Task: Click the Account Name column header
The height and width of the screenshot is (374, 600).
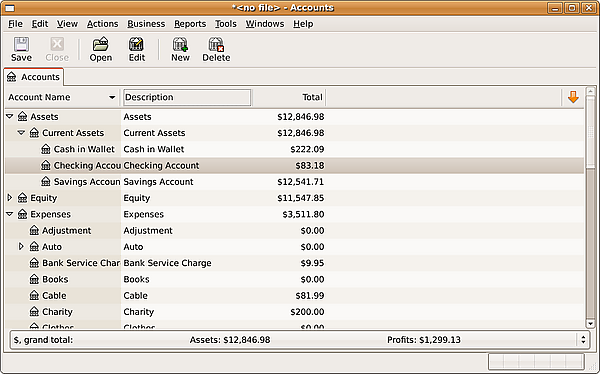Action: coord(62,97)
